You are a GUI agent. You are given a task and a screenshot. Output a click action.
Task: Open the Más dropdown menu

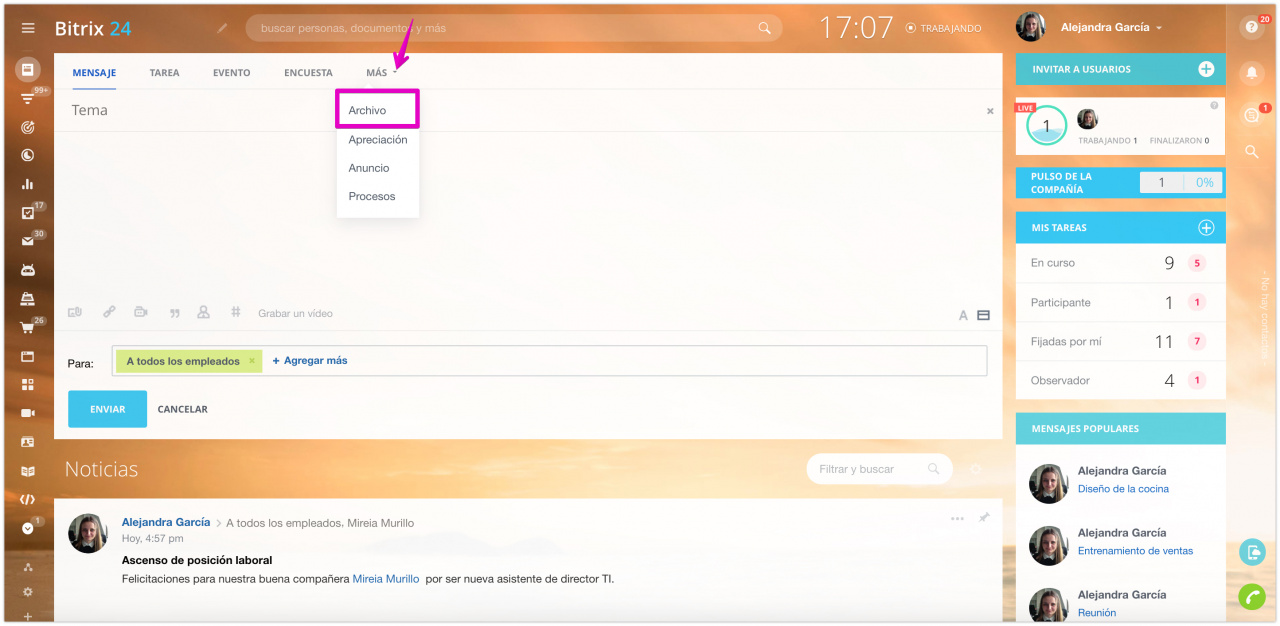point(379,72)
